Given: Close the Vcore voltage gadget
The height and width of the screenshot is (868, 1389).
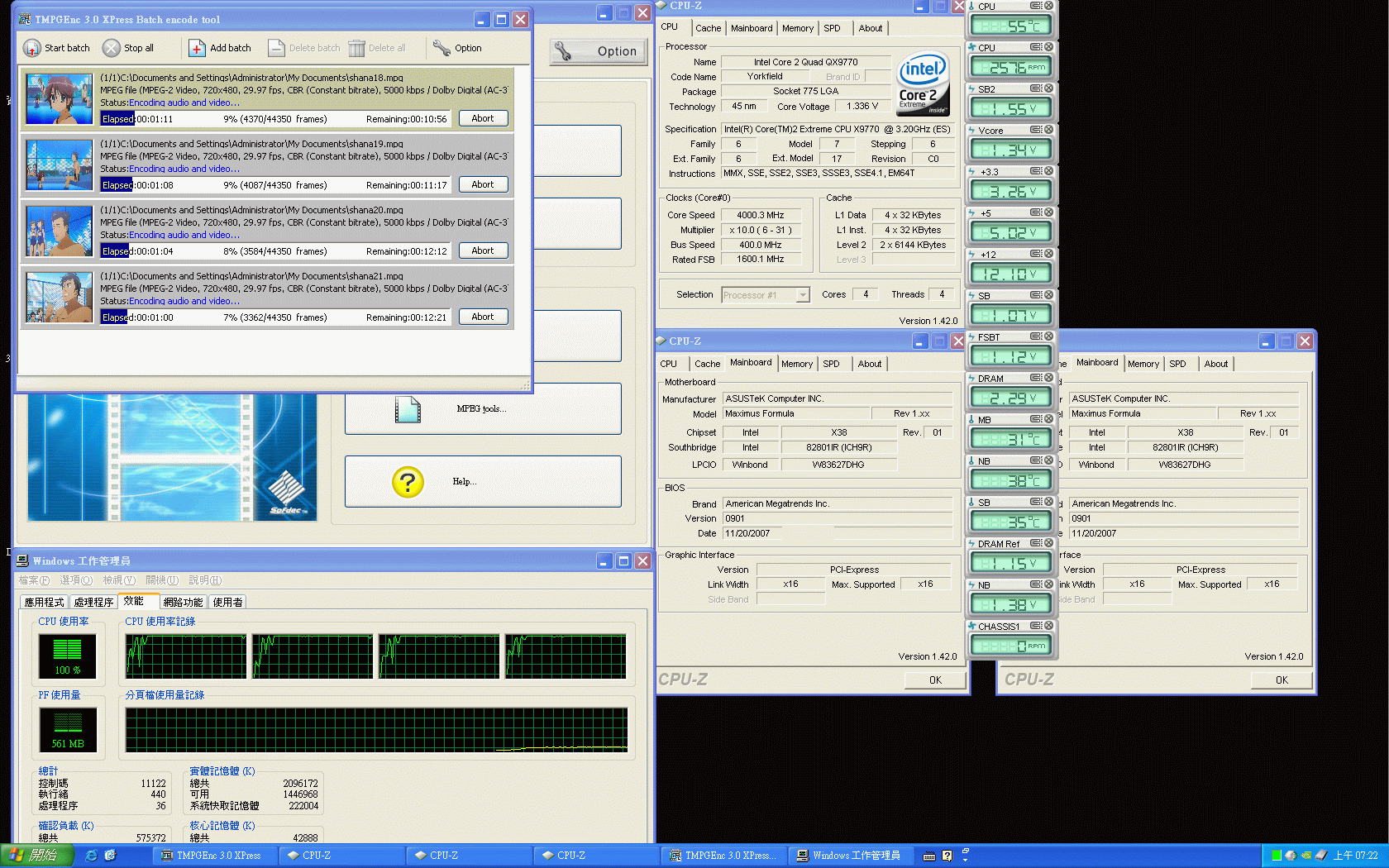Looking at the screenshot, I should pos(1048,130).
